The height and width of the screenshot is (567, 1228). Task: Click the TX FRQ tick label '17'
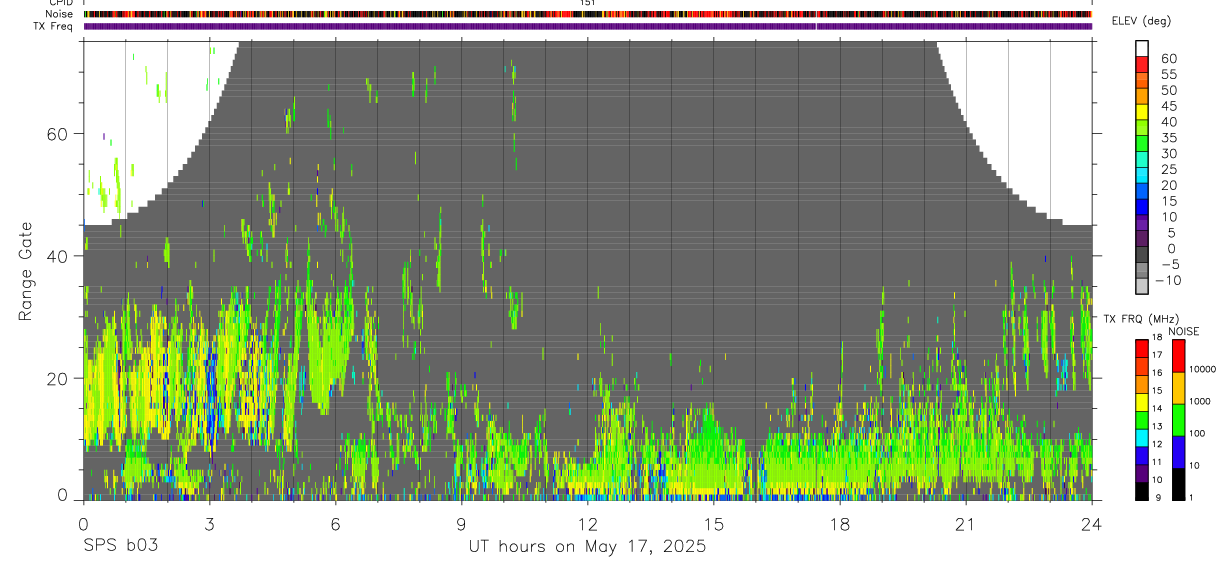[1157, 355]
